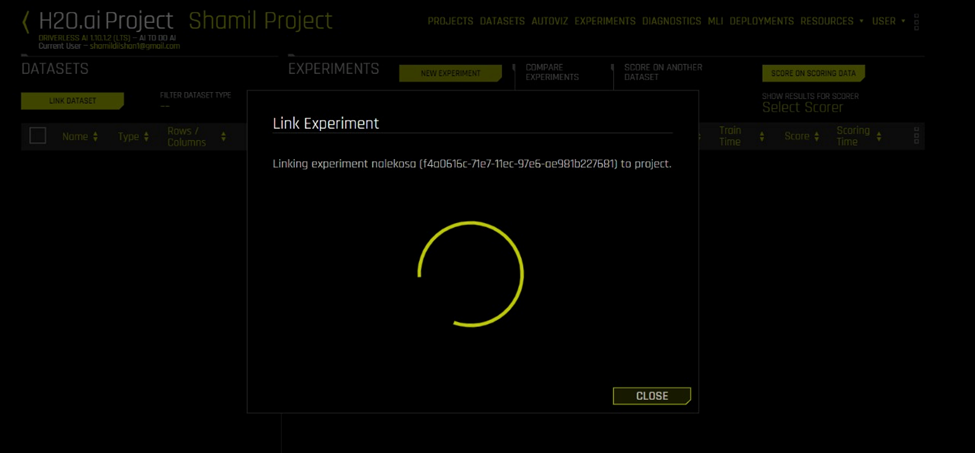Expand the Resources dropdown menu
The image size is (975, 453).
pyautogui.click(x=833, y=21)
